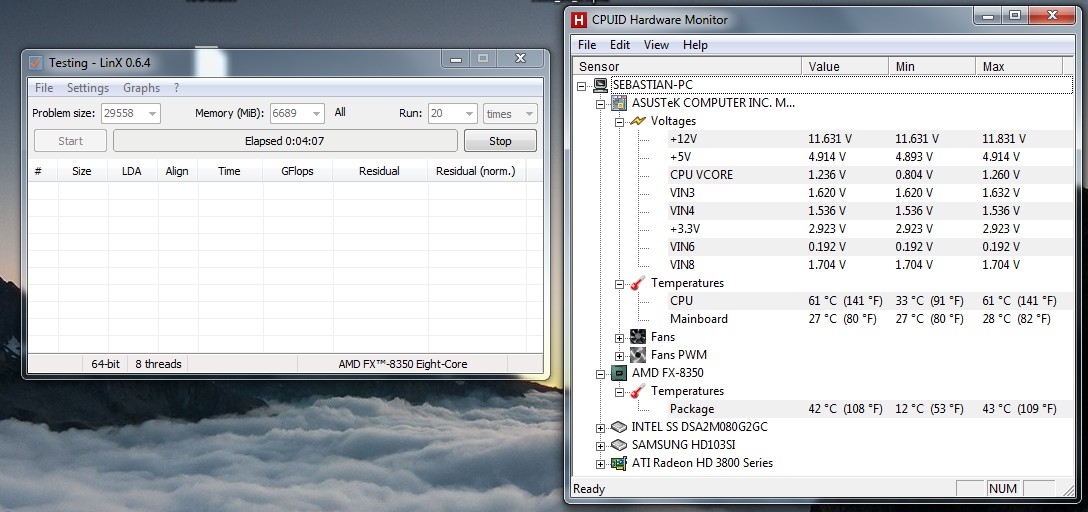
Task: Click the Value column header
Action: (x=845, y=67)
